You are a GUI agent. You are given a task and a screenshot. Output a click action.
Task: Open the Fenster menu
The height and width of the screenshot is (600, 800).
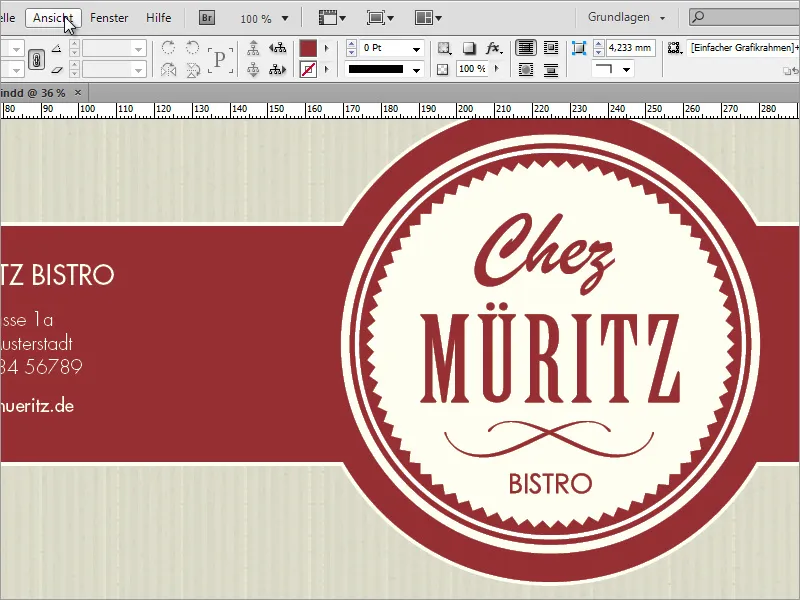[x=109, y=18]
